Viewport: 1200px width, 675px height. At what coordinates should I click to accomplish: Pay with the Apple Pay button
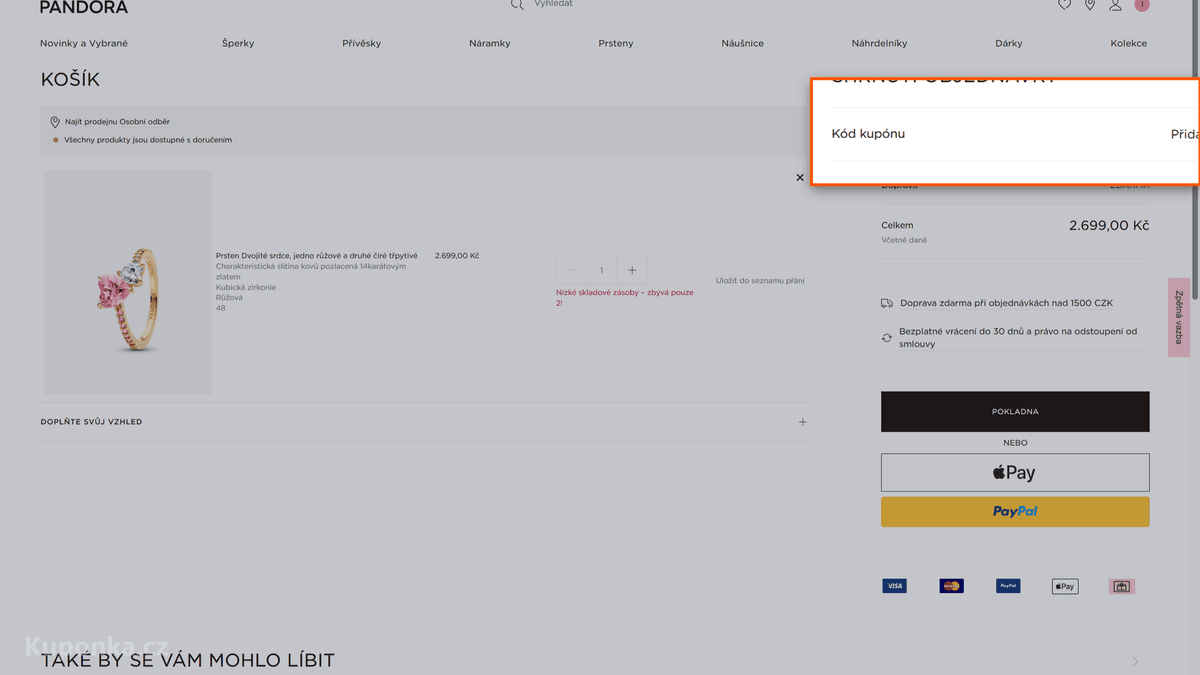point(1015,472)
